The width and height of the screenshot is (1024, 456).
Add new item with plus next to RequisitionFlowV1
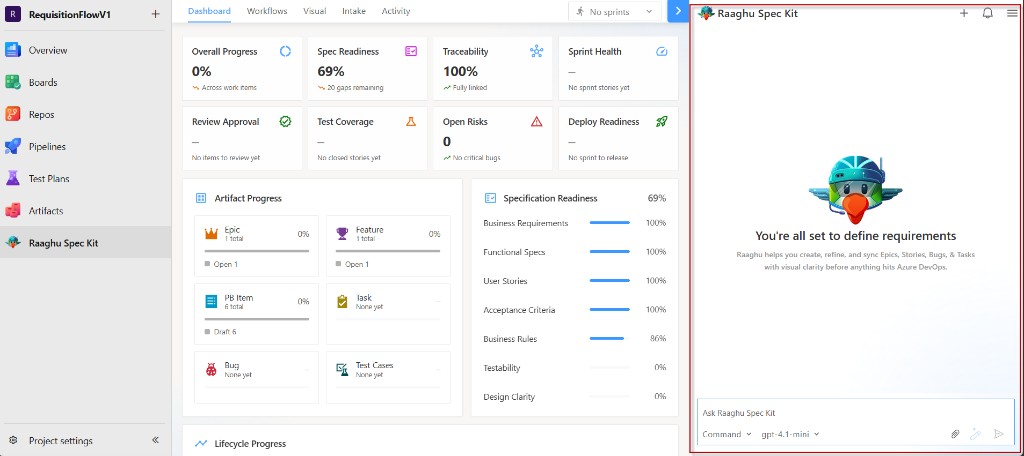[x=155, y=14]
